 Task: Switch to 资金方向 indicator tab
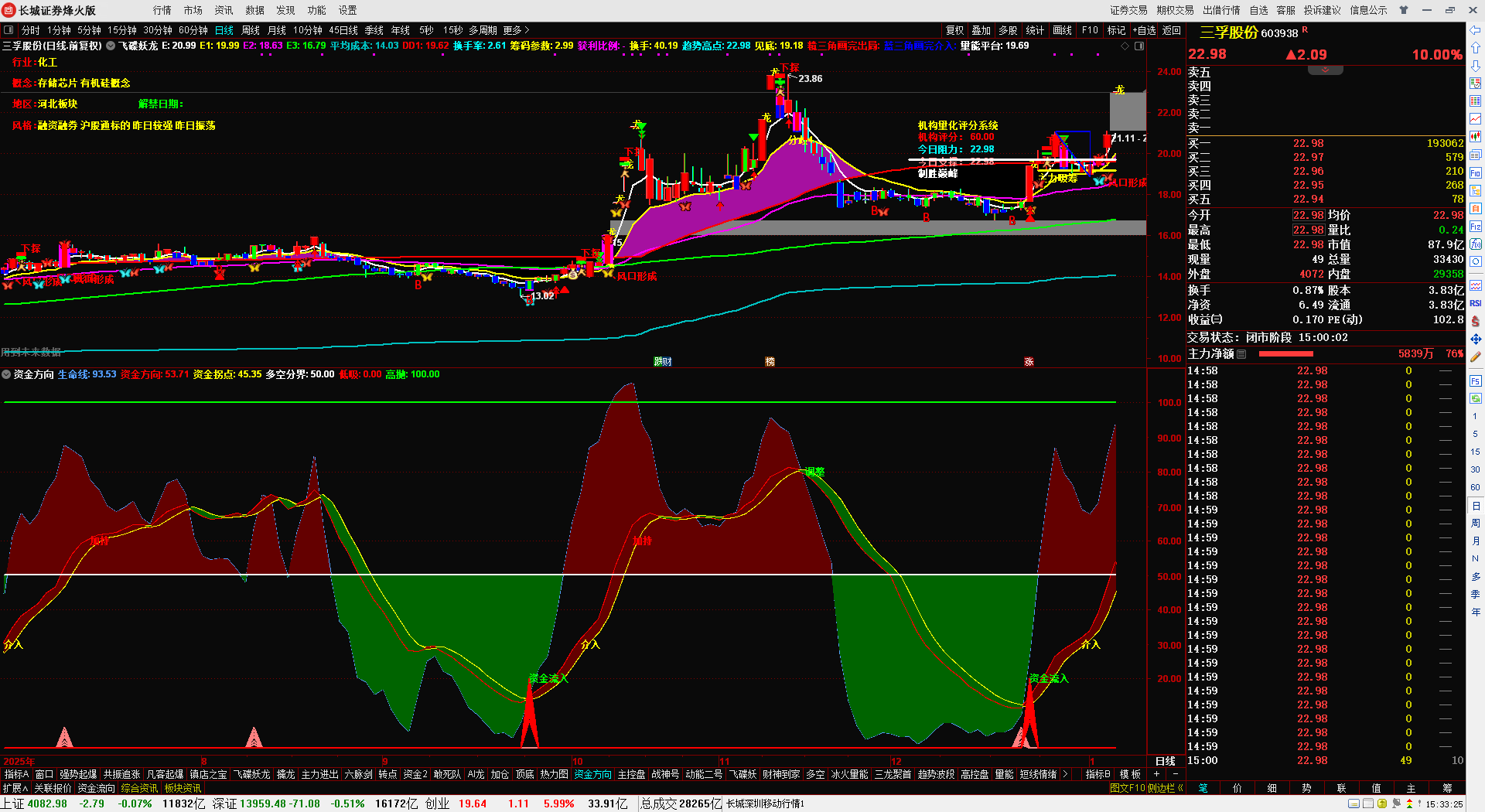[592, 774]
